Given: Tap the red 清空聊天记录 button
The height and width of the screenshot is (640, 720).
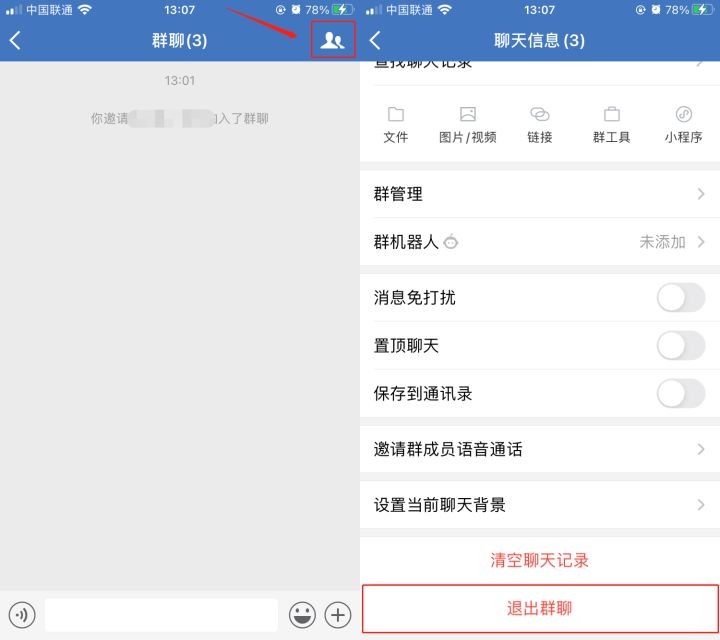Looking at the screenshot, I should point(540,560).
